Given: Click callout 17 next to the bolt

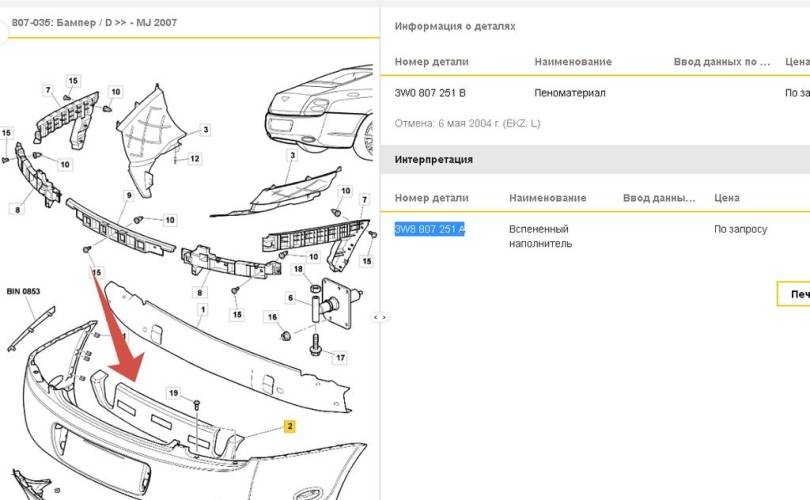Looking at the screenshot, I should click(340, 357).
